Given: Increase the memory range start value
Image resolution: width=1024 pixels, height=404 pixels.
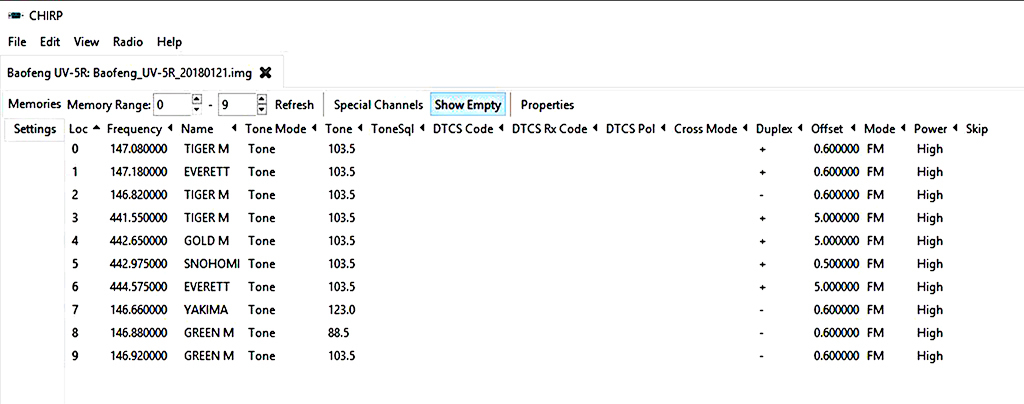Looking at the screenshot, I should coord(197,100).
